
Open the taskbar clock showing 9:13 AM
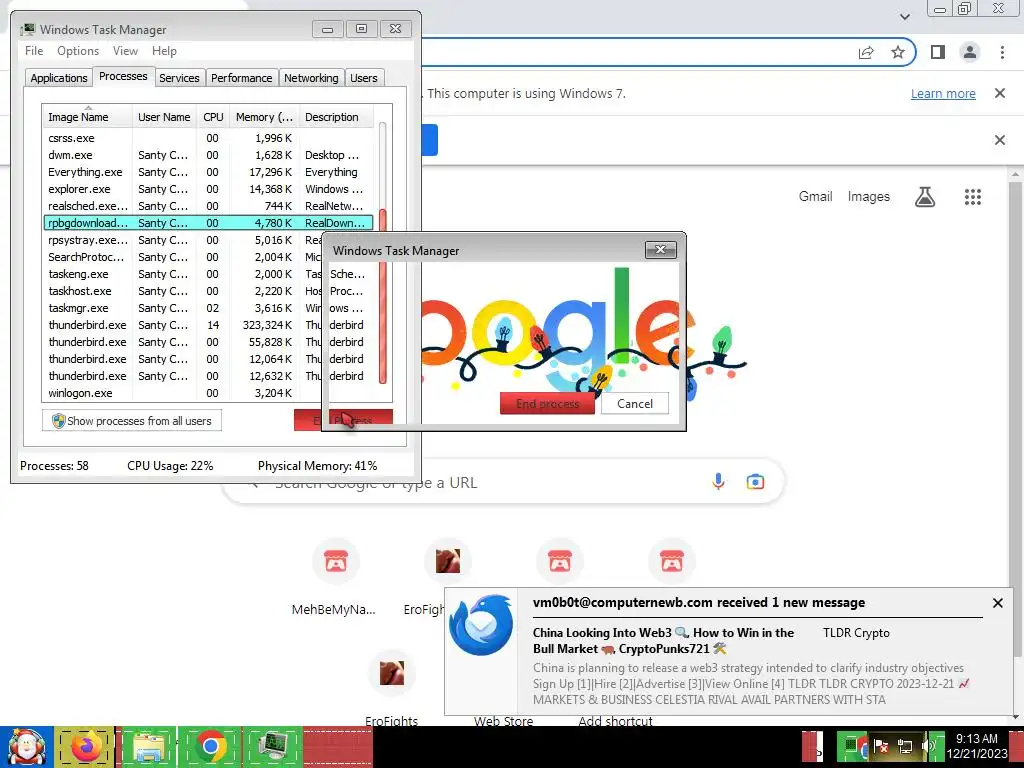(977, 746)
